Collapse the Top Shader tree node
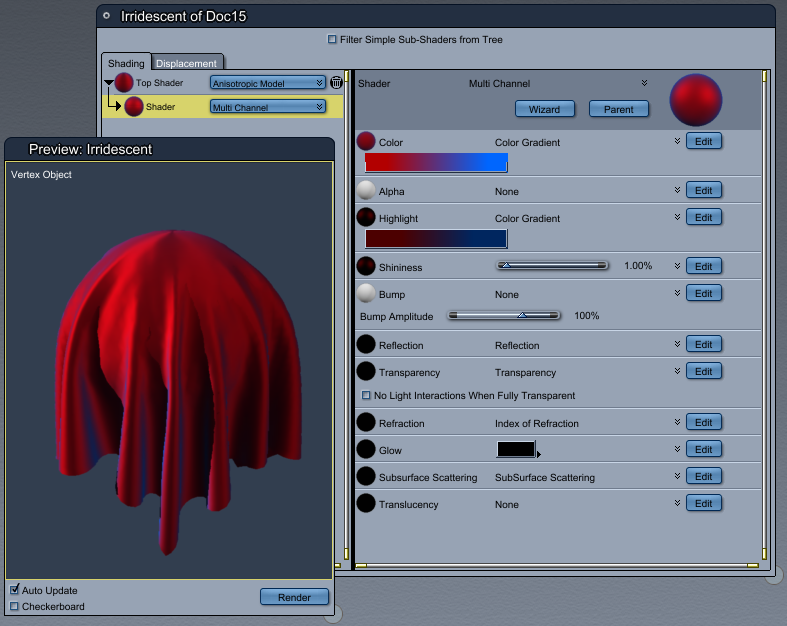787x626 pixels. pyautogui.click(x=108, y=83)
